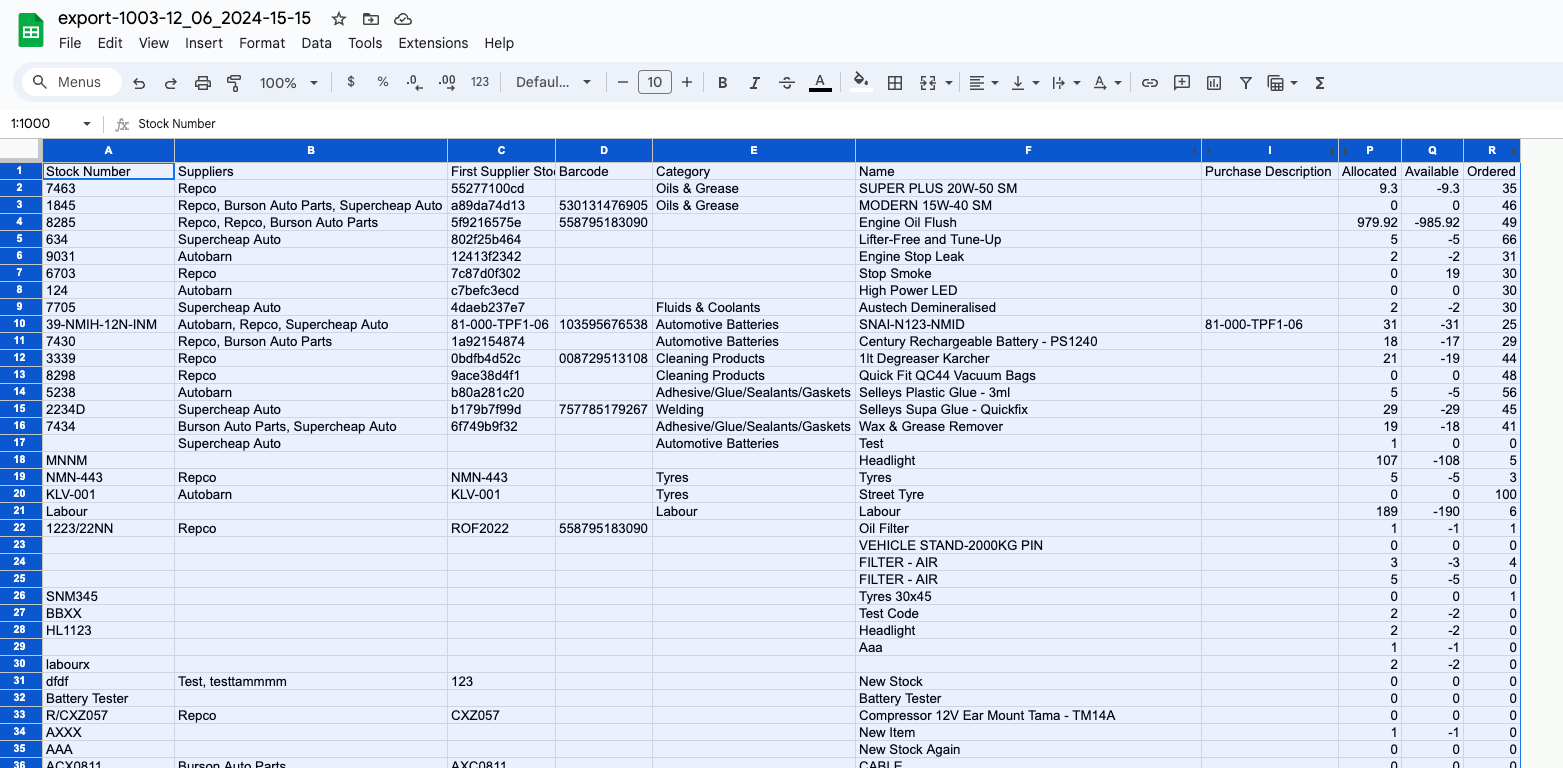Viewport: 1563px width, 768px height.
Task: Open the File menu
Action: pos(70,43)
